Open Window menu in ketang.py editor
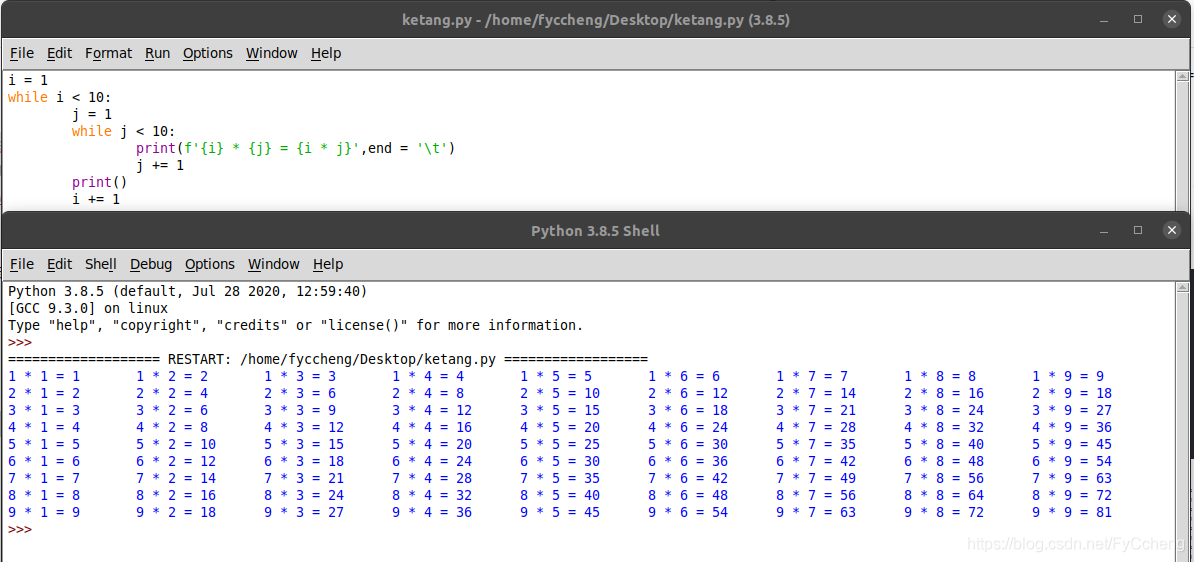Screen dimensions: 1194x562 tap(272, 53)
